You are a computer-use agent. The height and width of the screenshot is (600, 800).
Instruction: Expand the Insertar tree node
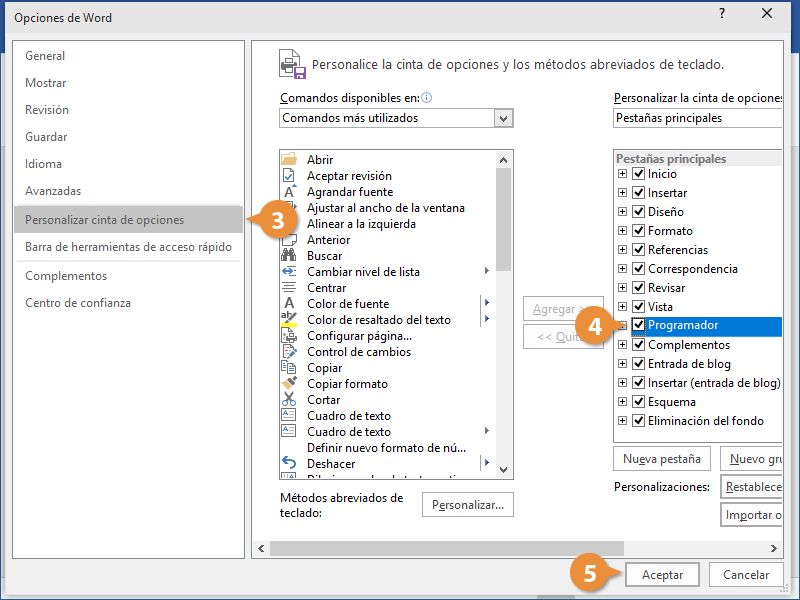tap(622, 193)
